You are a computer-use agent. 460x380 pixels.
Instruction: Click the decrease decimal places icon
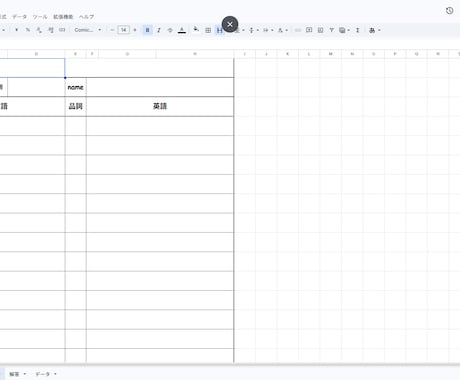point(39,30)
